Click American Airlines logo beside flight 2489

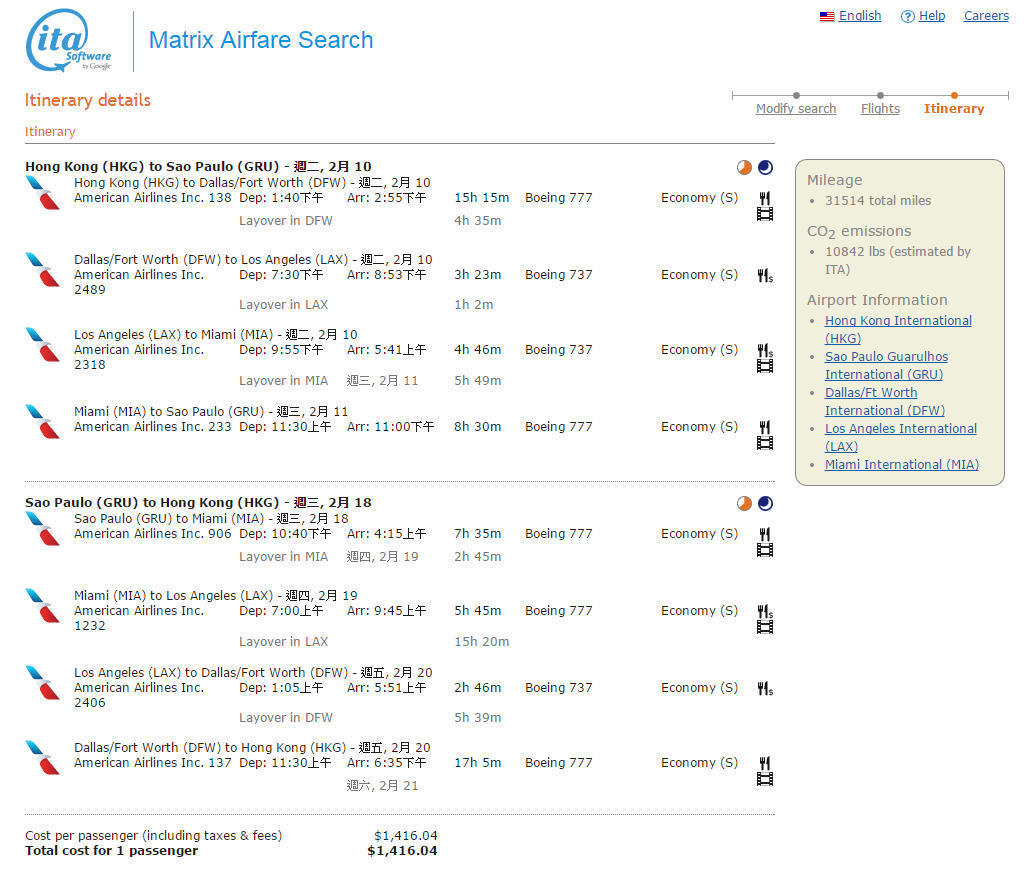(42, 268)
